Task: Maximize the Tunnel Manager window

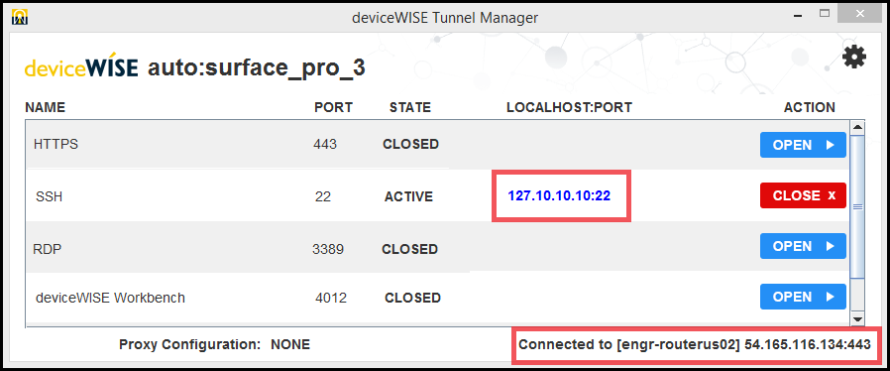Action: [x=825, y=13]
